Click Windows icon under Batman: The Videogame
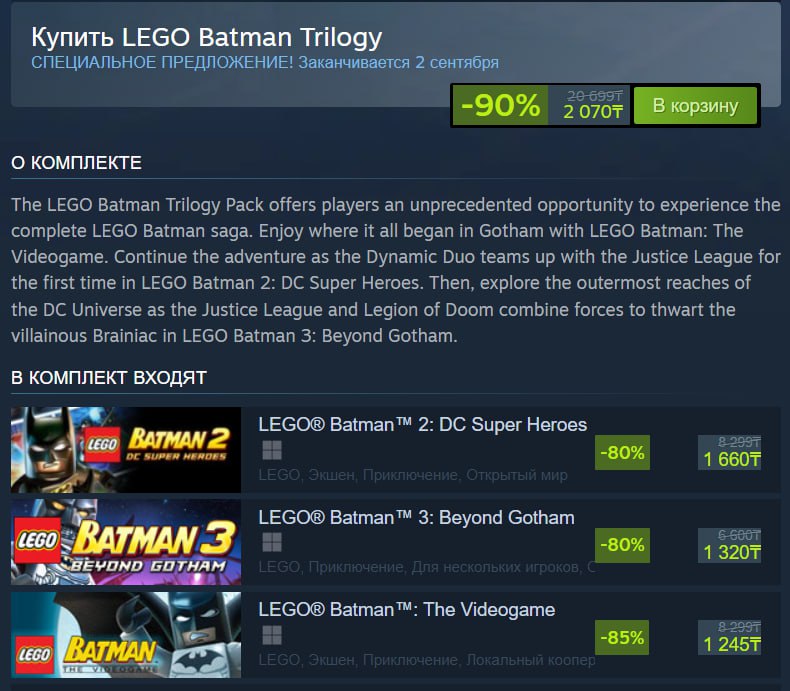The height and width of the screenshot is (691, 790). (271, 634)
